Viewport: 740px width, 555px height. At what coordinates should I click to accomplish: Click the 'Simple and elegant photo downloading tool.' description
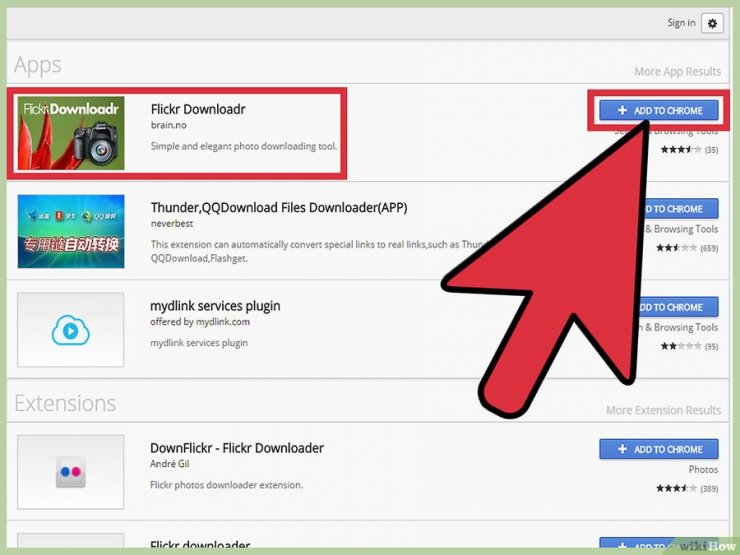[x=244, y=146]
